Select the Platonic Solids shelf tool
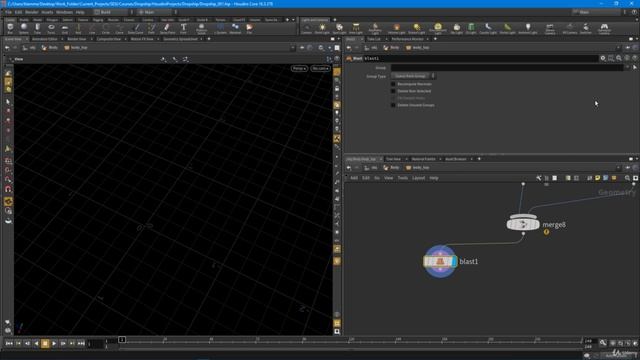 tap(201, 28)
